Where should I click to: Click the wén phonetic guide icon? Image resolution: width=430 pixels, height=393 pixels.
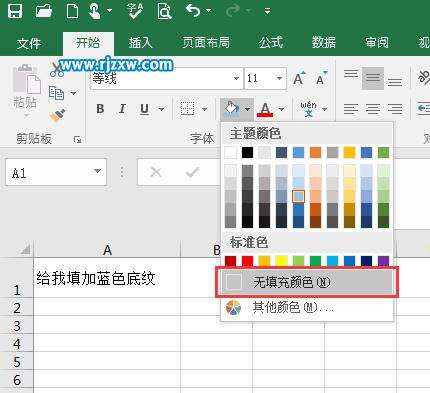point(308,109)
